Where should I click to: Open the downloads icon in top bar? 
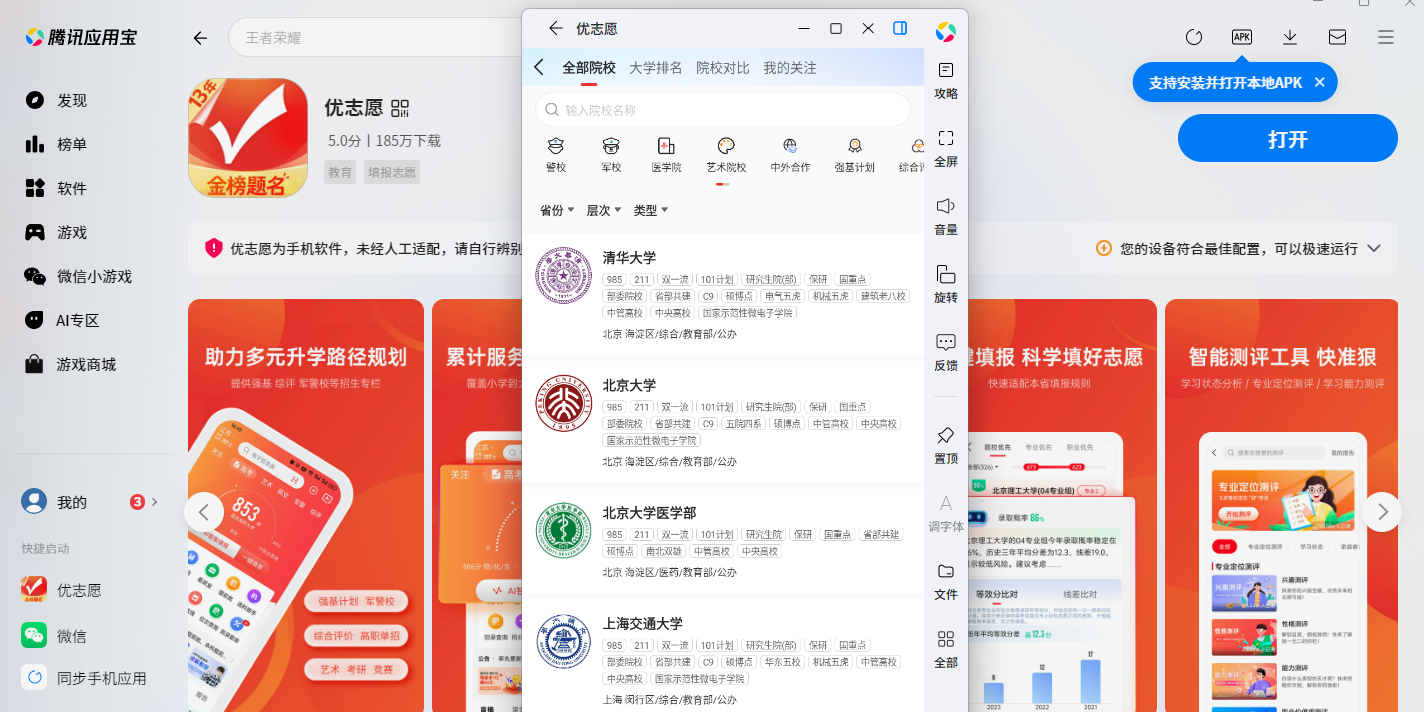(x=1289, y=37)
